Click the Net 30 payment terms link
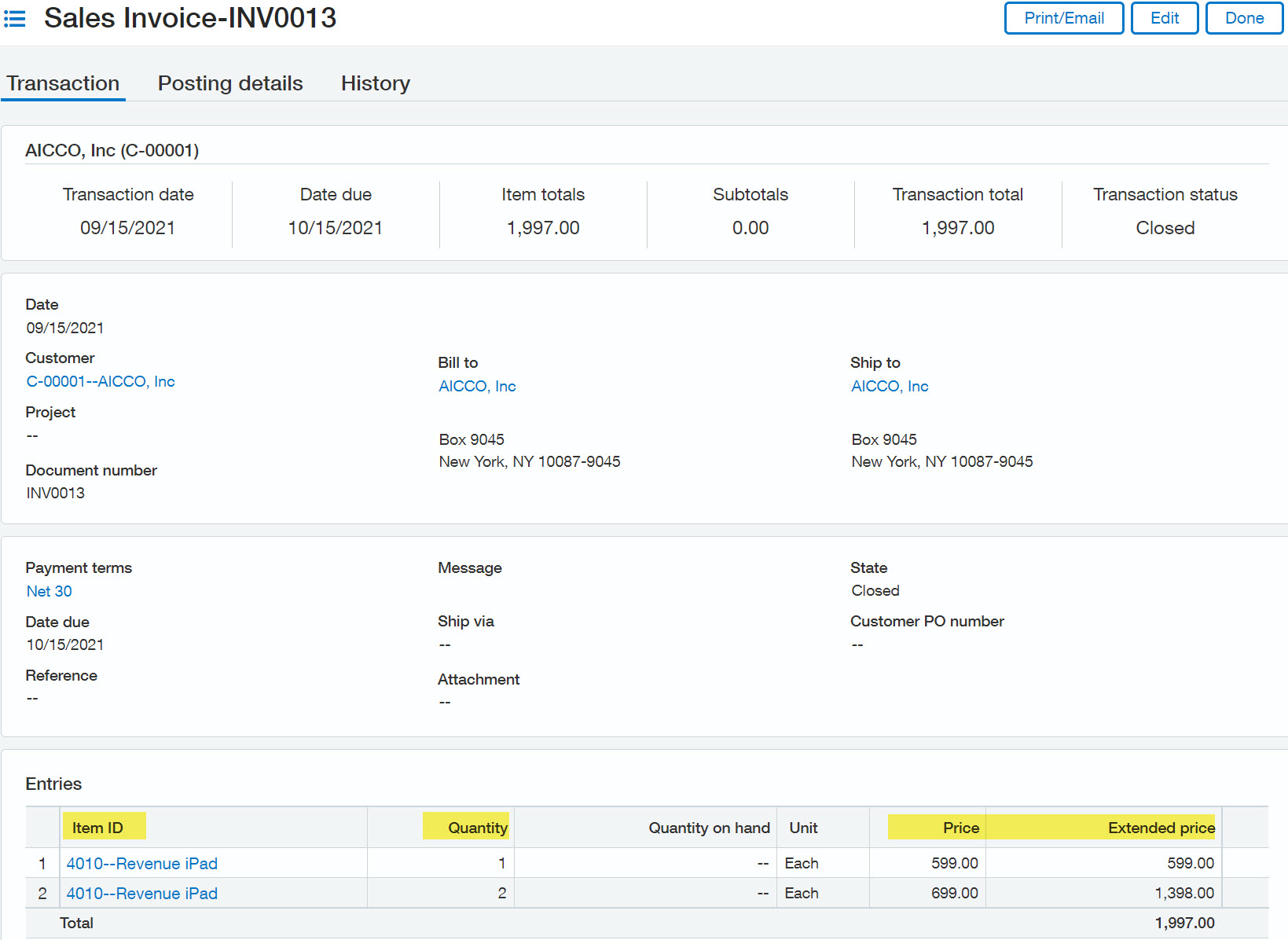The image size is (1288, 940). click(49, 591)
